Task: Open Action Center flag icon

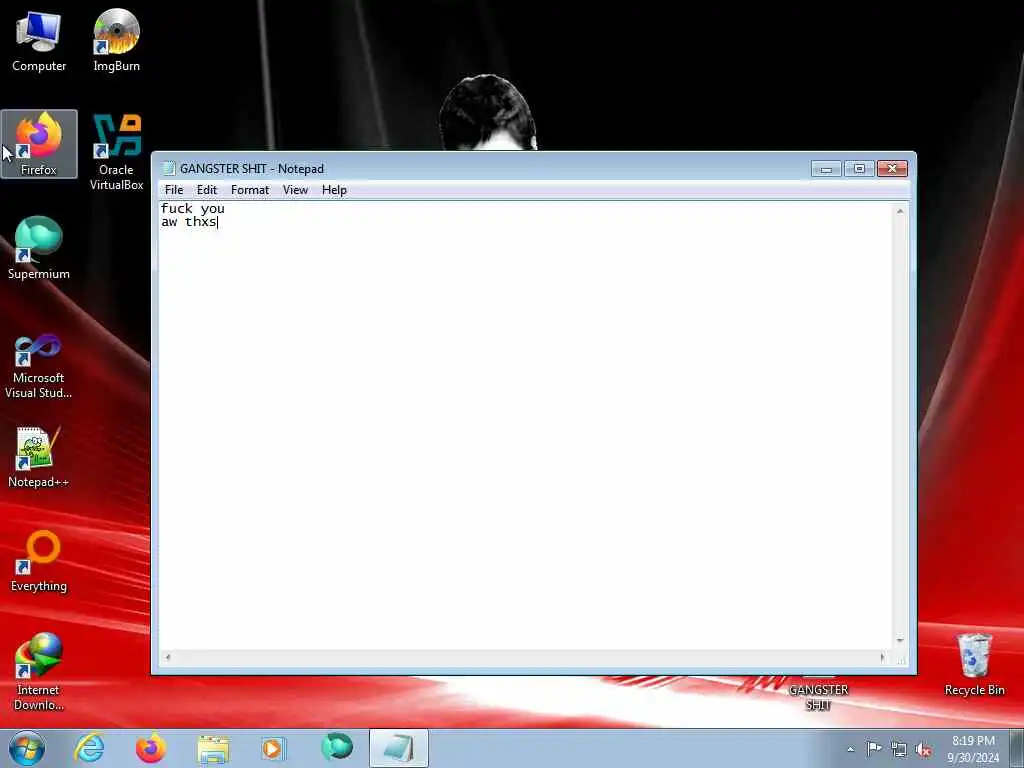Action: click(x=874, y=748)
